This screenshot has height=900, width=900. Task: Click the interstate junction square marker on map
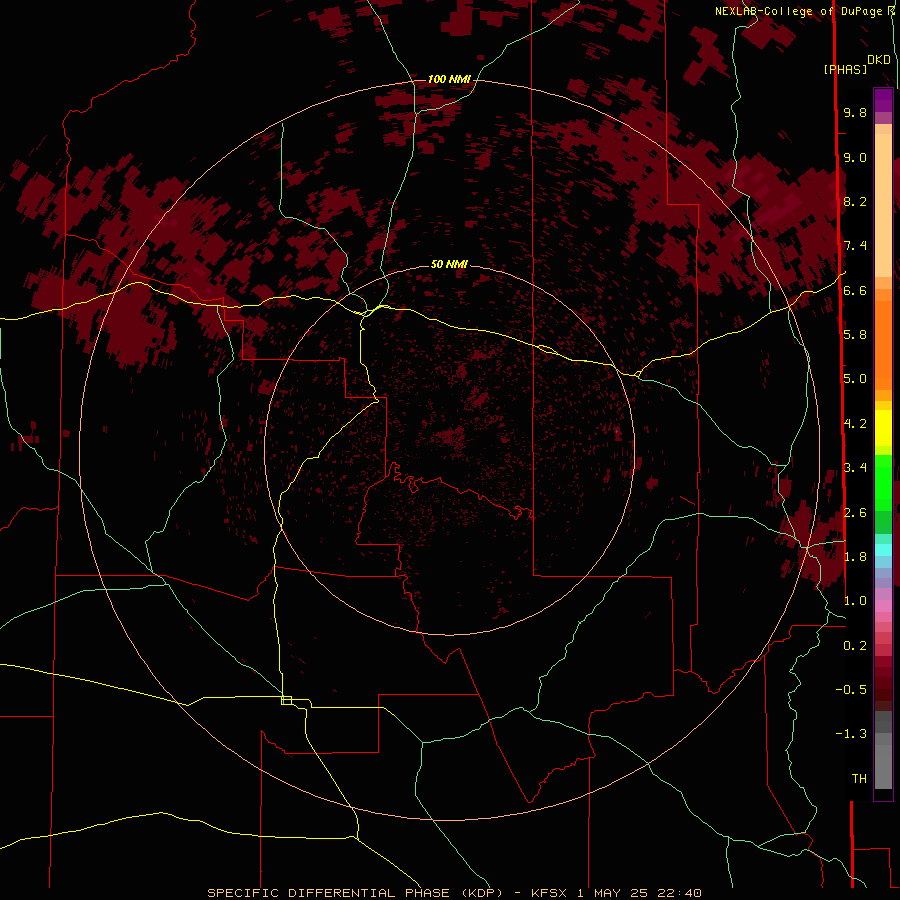286,700
